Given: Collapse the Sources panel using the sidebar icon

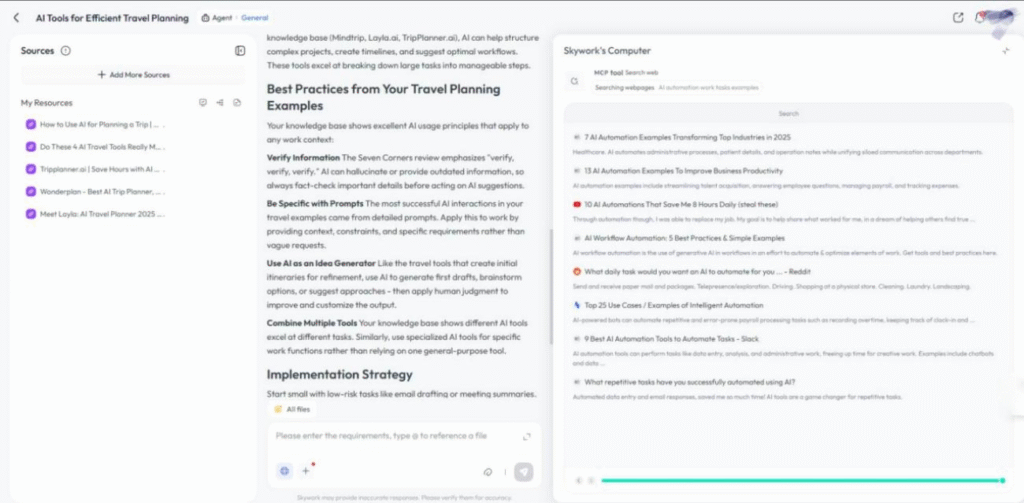Looking at the screenshot, I should pos(240,51).
